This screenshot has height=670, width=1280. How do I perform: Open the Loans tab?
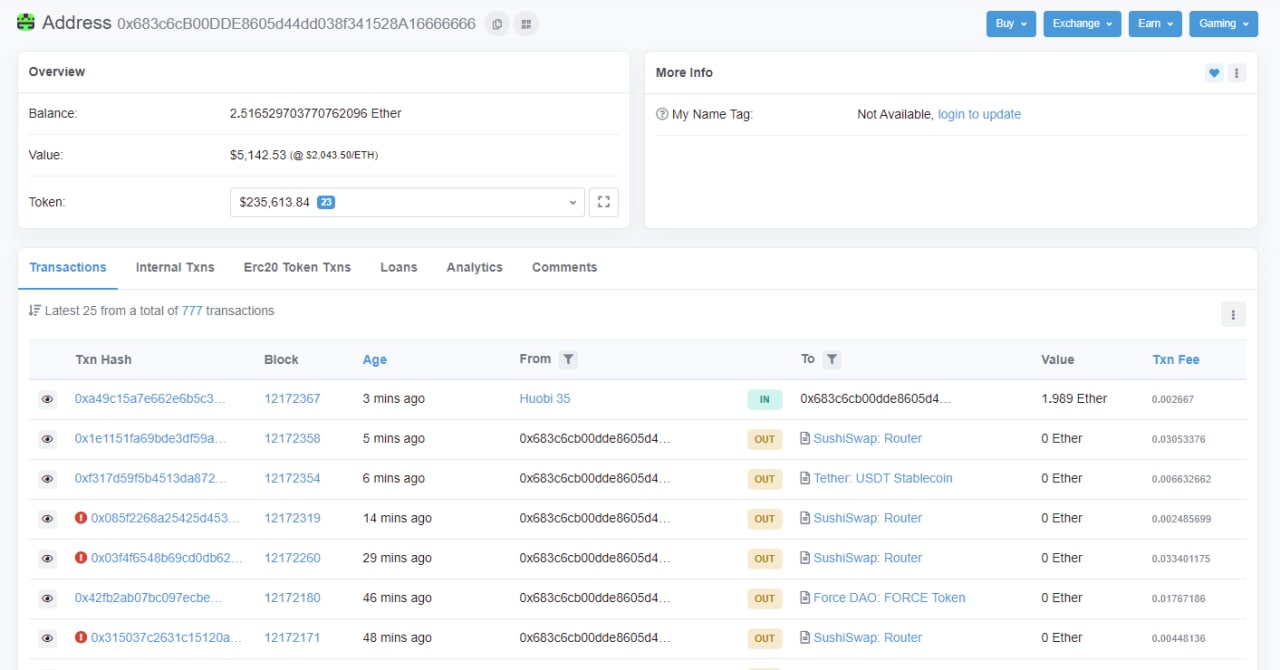coord(399,267)
